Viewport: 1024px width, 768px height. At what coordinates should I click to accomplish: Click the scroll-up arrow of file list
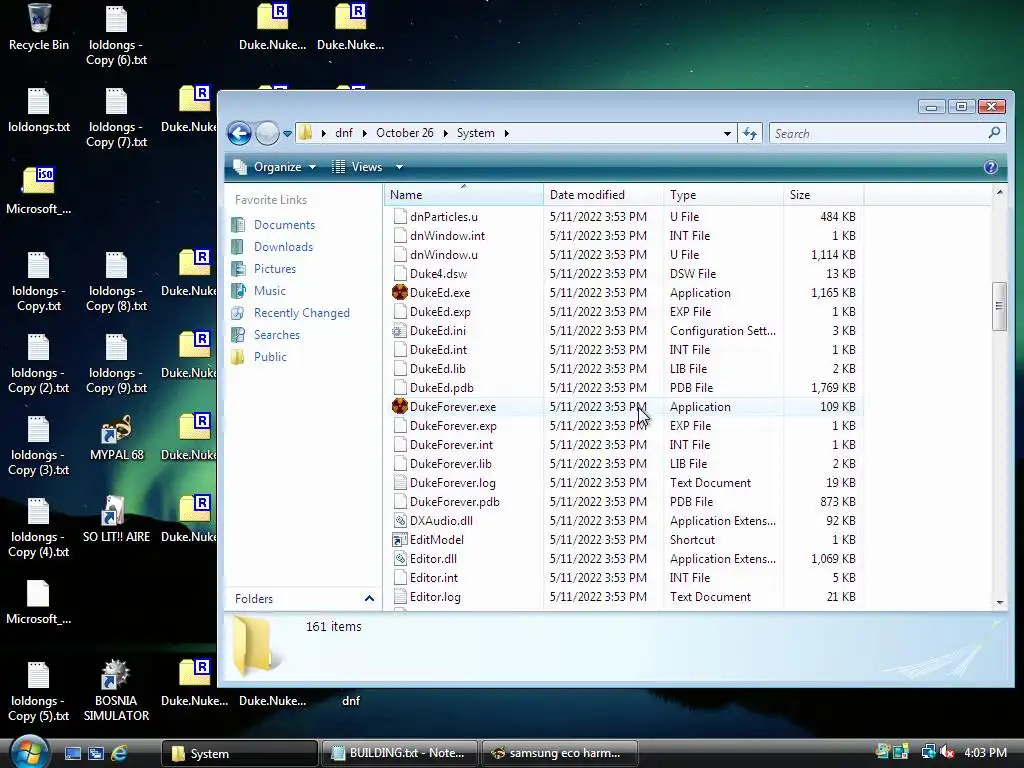(999, 192)
